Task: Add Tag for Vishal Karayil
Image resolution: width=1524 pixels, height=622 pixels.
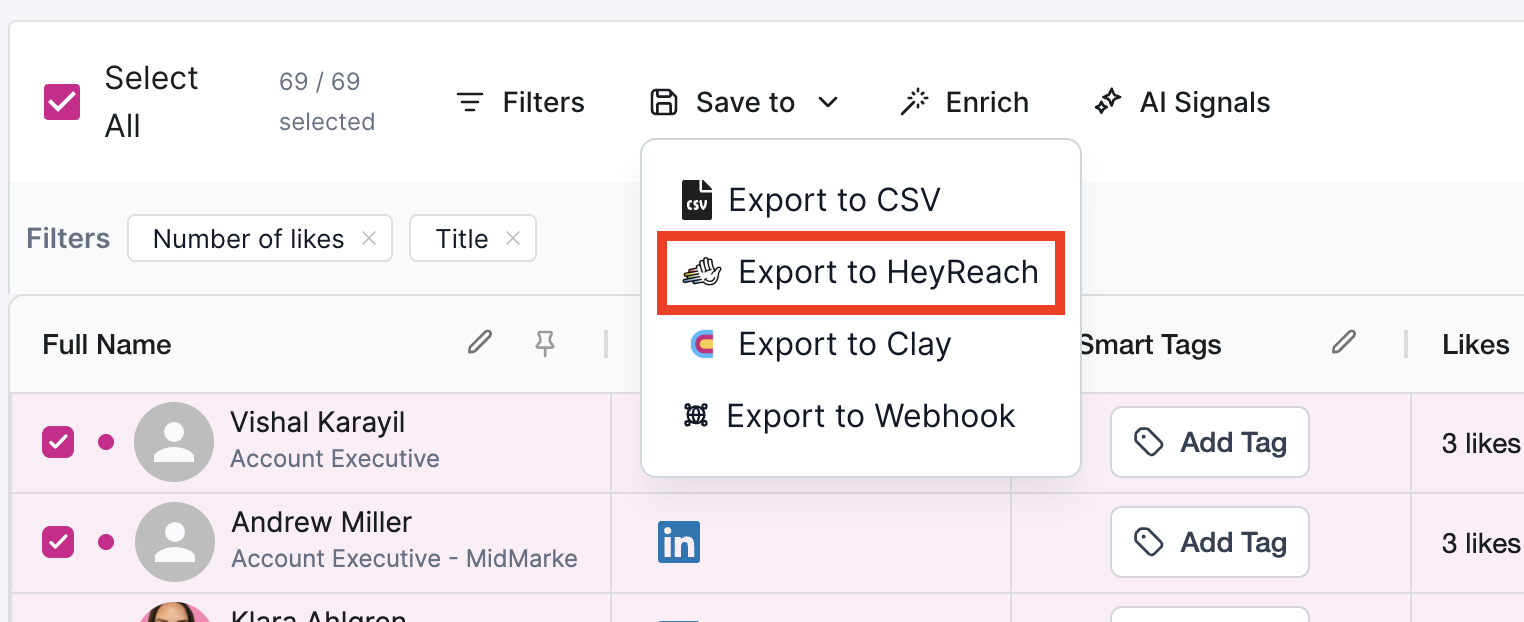Action: tap(1209, 442)
